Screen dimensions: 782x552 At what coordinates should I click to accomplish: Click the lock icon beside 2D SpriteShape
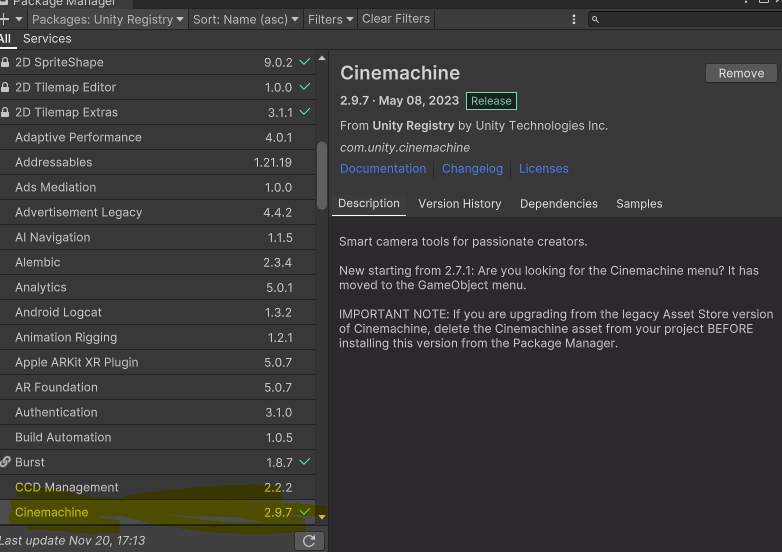pyautogui.click(x=5, y=62)
